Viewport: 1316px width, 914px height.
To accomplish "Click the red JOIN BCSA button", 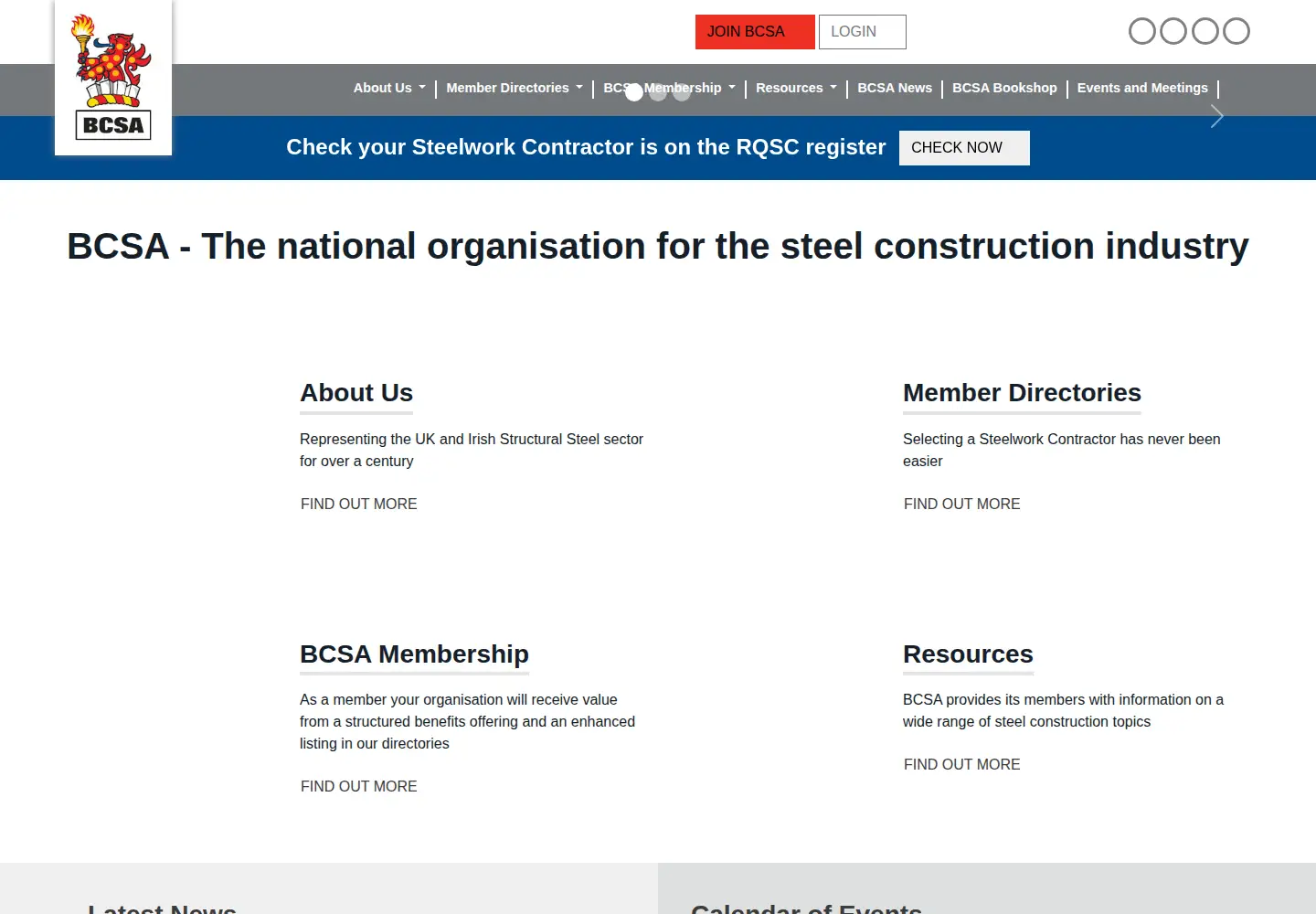I will pyautogui.click(x=755, y=32).
